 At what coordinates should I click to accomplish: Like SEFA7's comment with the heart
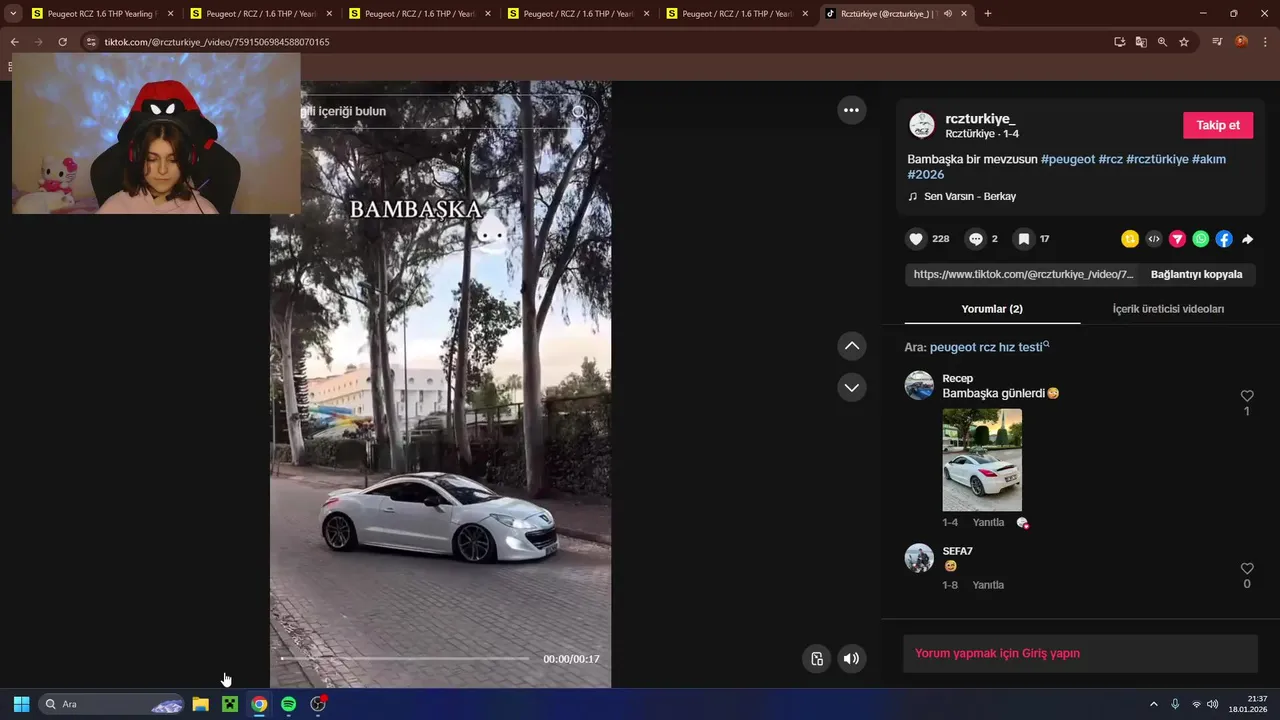click(1247, 569)
